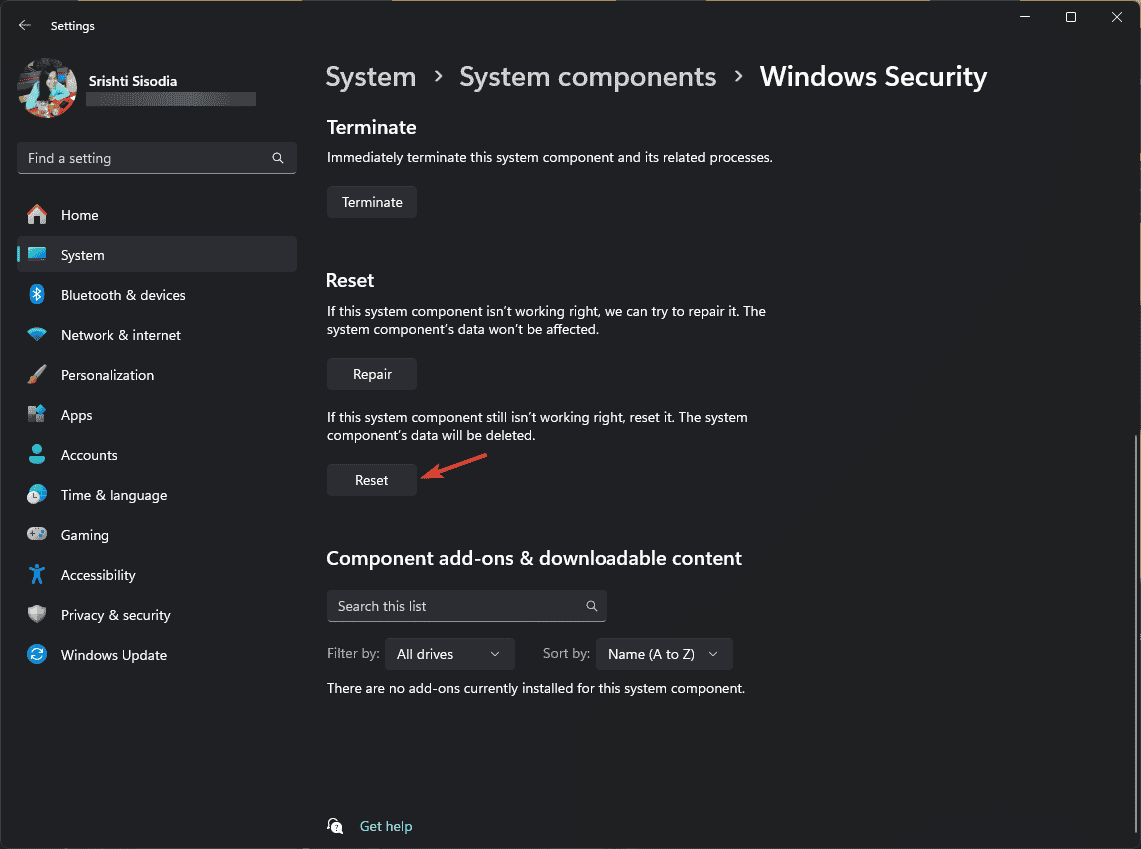Image resolution: width=1141 pixels, height=849 pixels.
Task: Select the Privacy & security shield icon
Action: click(38, 614)
